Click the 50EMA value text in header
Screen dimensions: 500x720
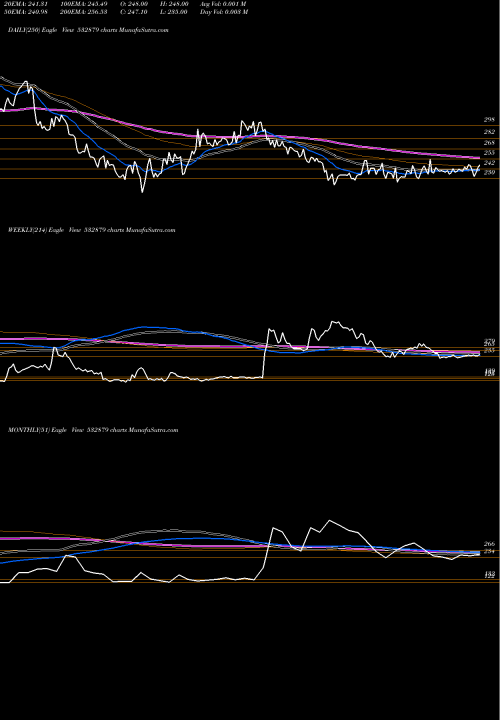24,12
